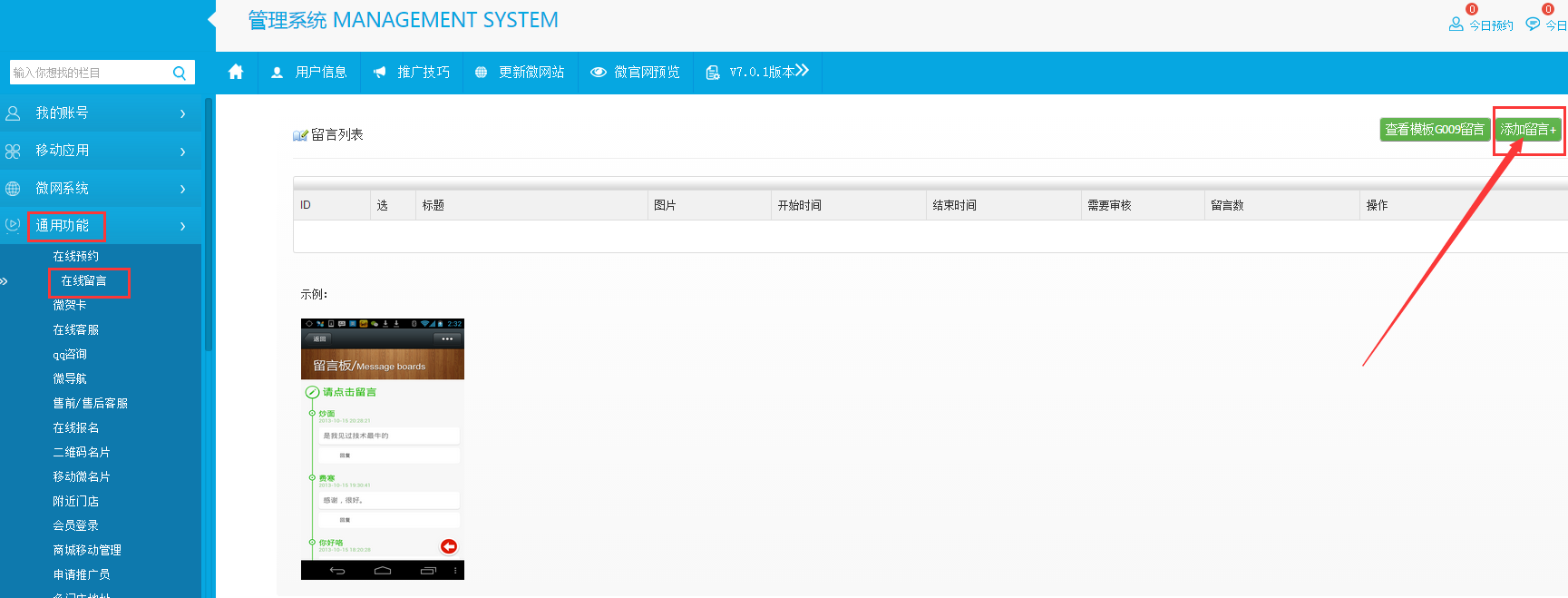Screen dimensions: 1568x598
Task: Click the version document icon
Action: pos(713,73)
